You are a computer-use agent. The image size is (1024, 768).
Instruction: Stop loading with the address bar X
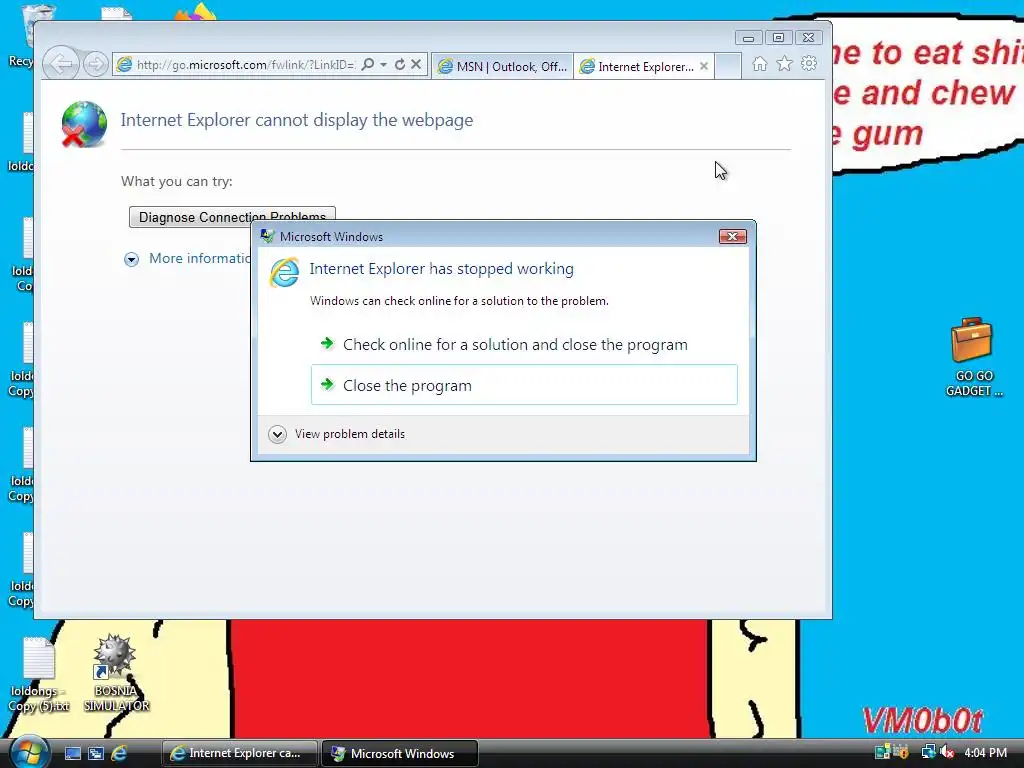point(416,64)
